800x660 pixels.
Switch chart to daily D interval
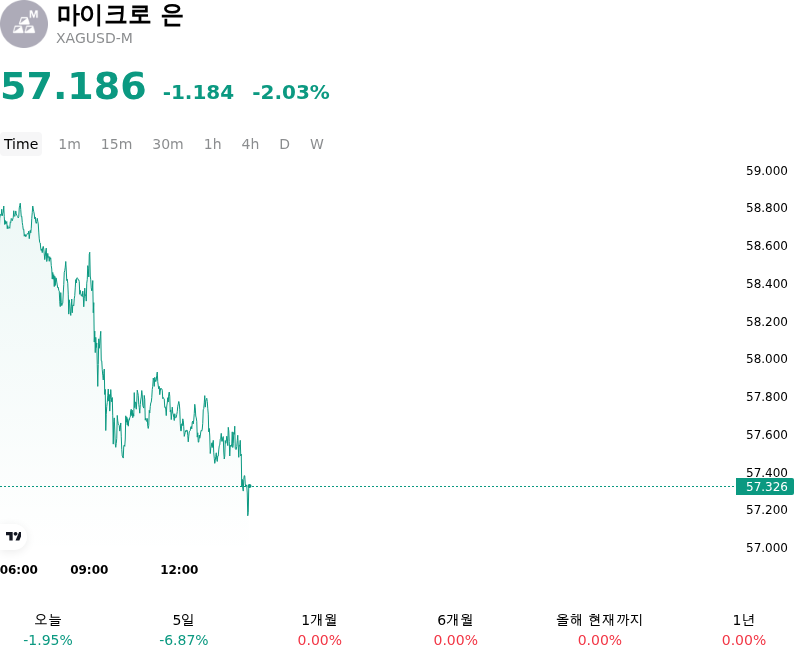285,144
